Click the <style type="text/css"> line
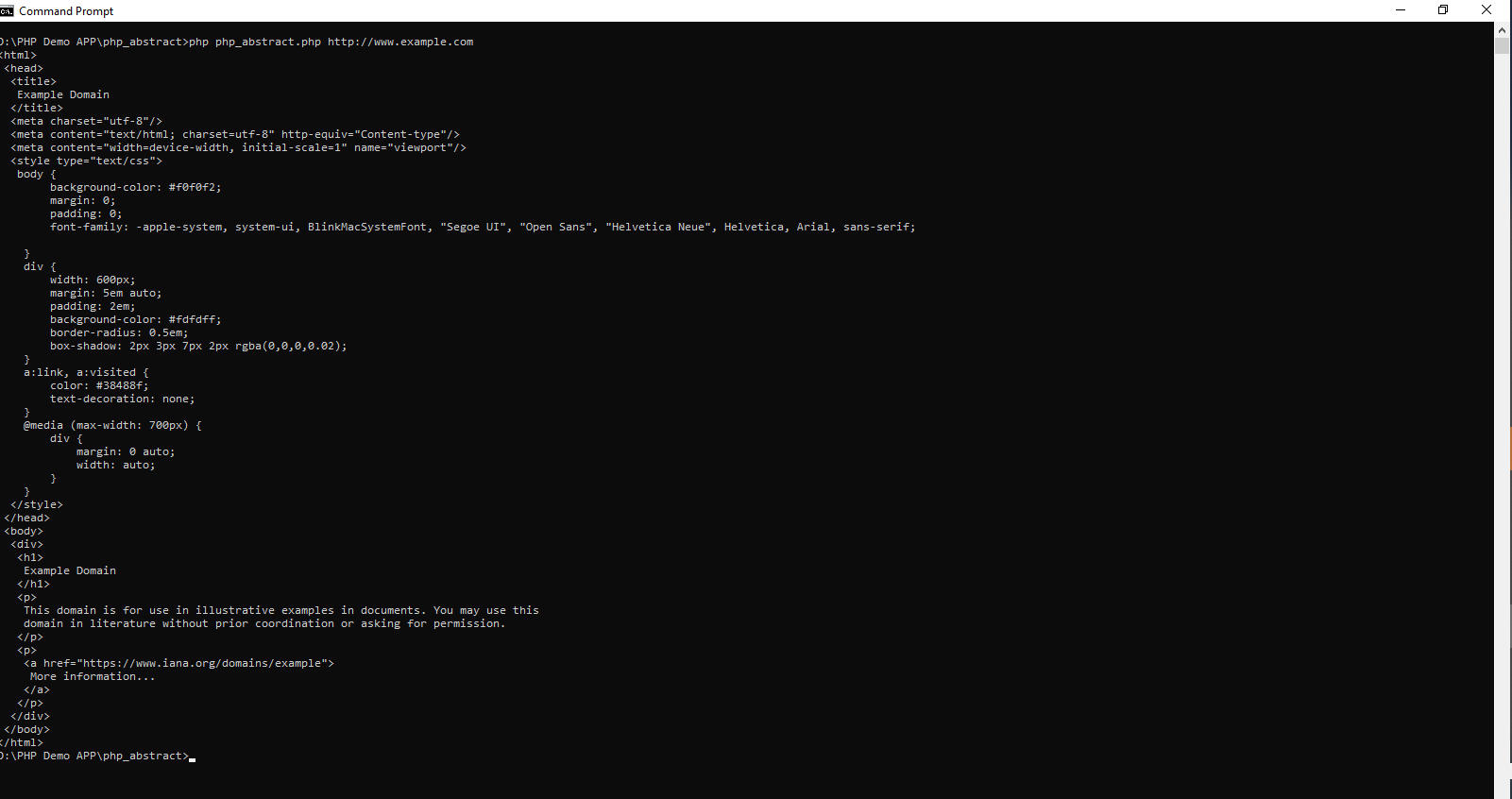1512x799 pixels. coord(86,161)
